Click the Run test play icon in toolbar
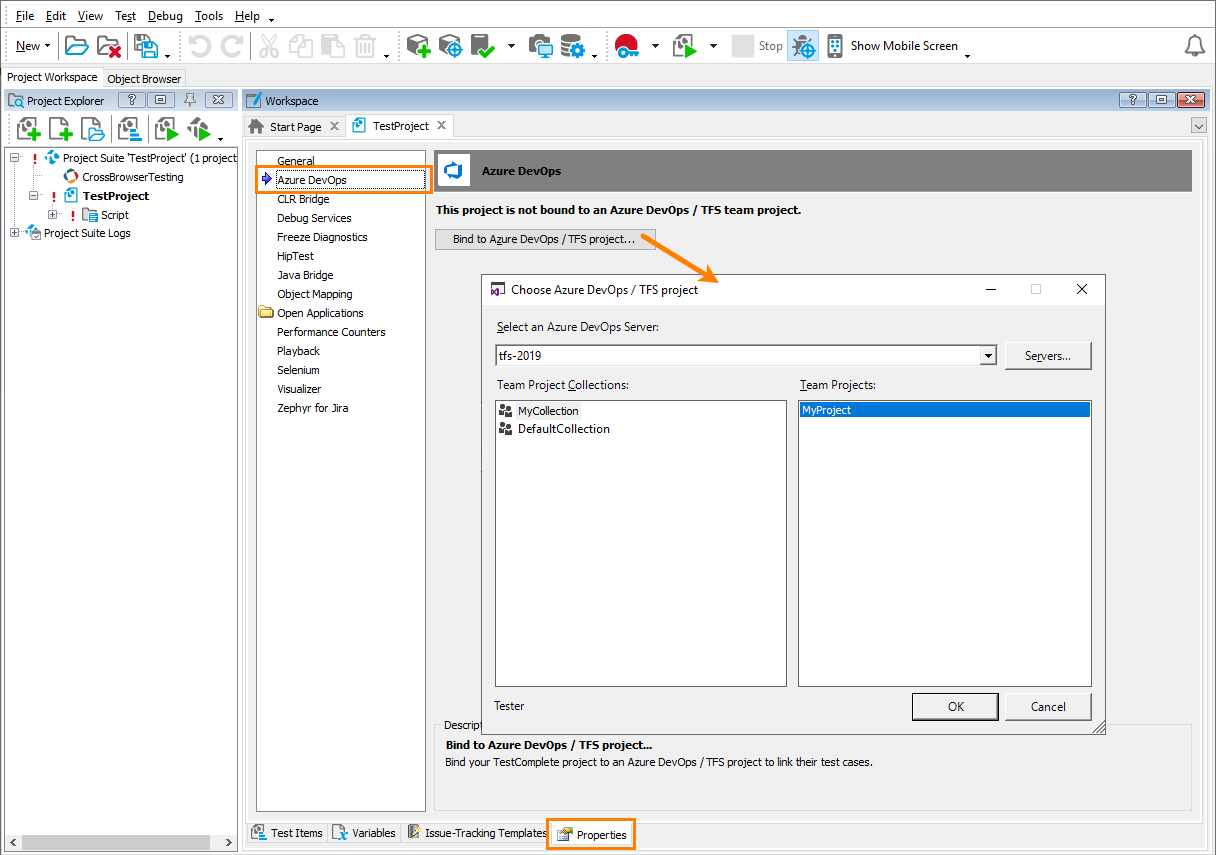 [685, 46]
